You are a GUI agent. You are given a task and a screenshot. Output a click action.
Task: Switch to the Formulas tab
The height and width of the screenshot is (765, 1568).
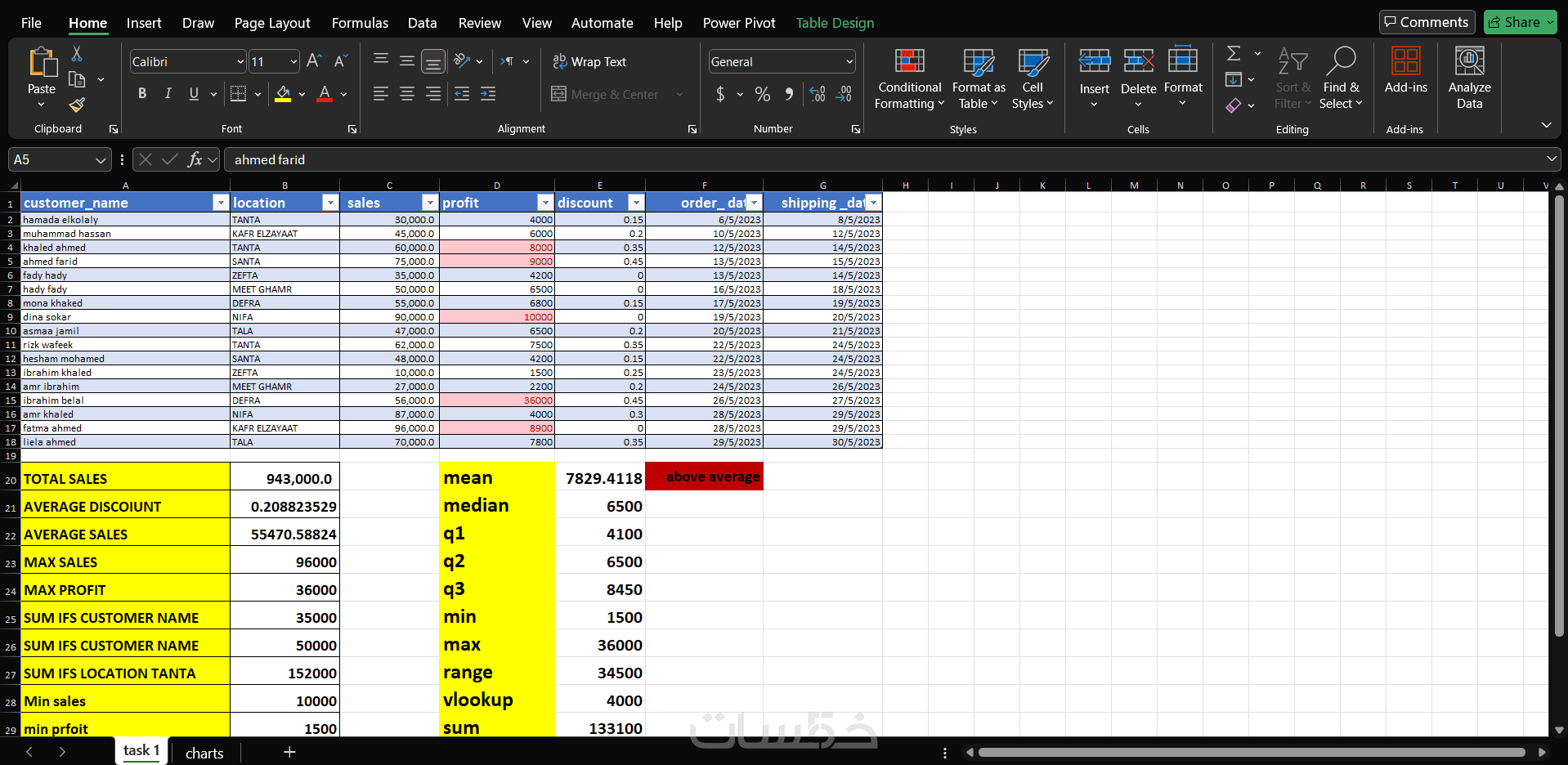(x=360, y=23)
